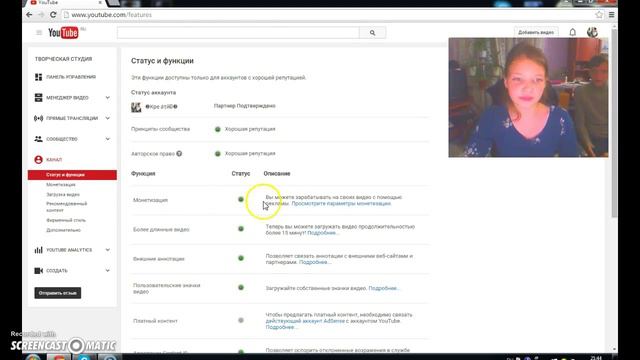Open Прямые трансляции live streaming icon
640x360 pixels.
point(38,118)
